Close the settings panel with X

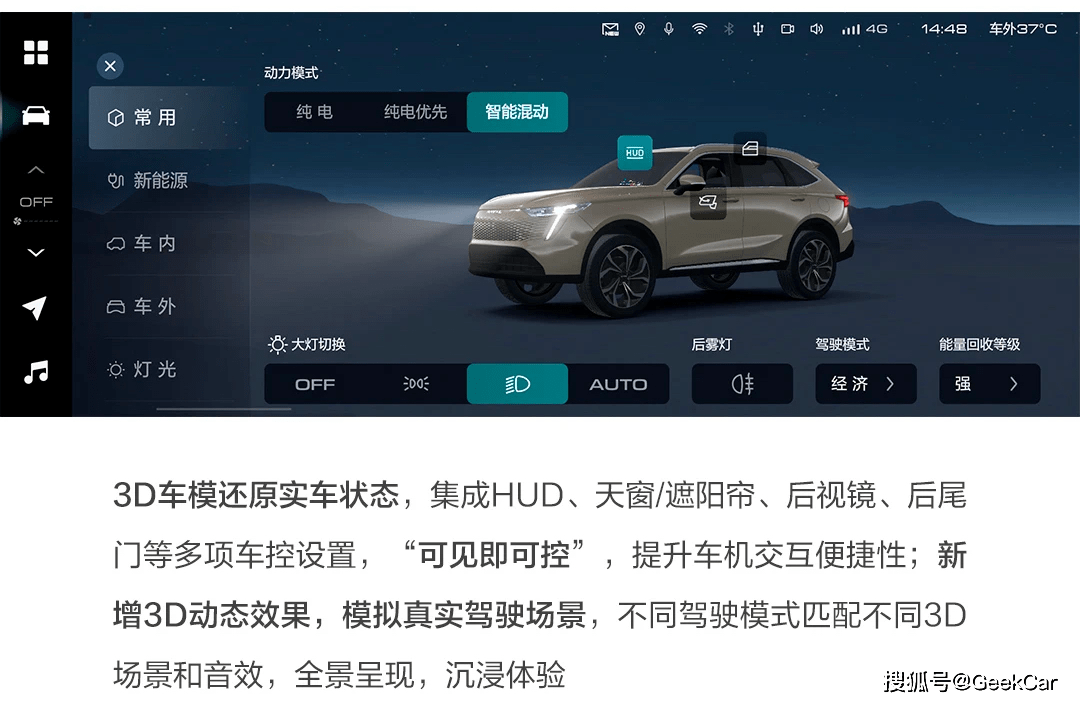coord(110,66)
